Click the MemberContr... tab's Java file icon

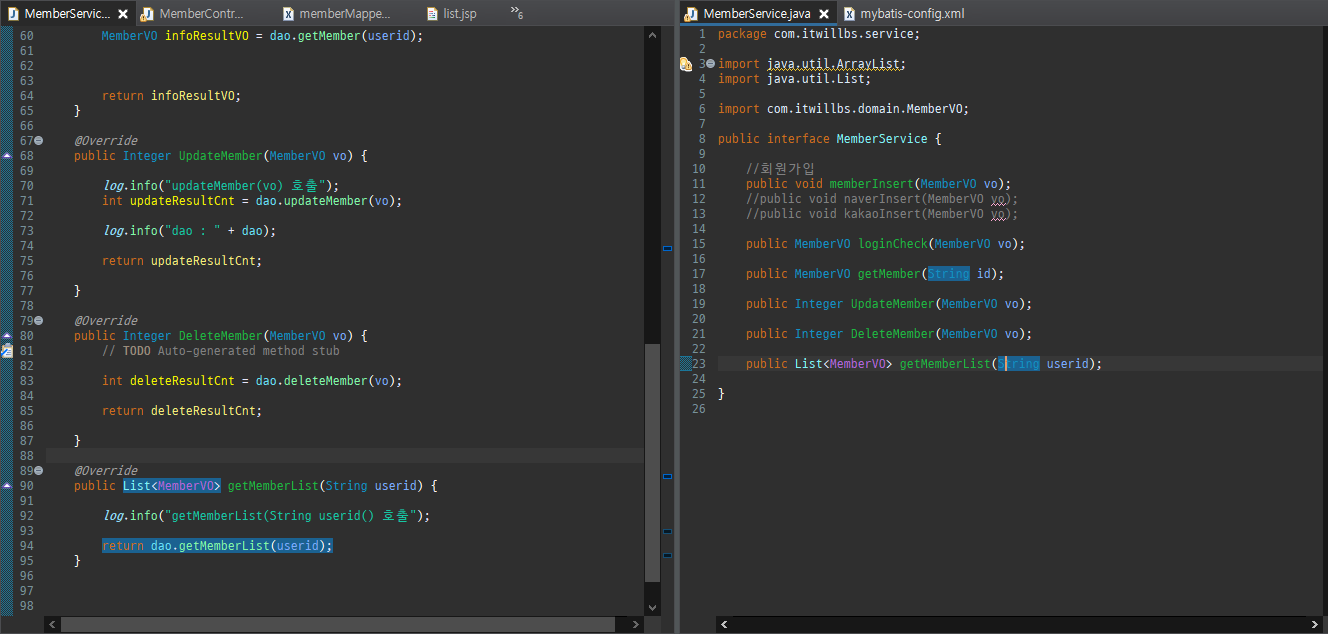pyautogui.click(x=147, y=14)
